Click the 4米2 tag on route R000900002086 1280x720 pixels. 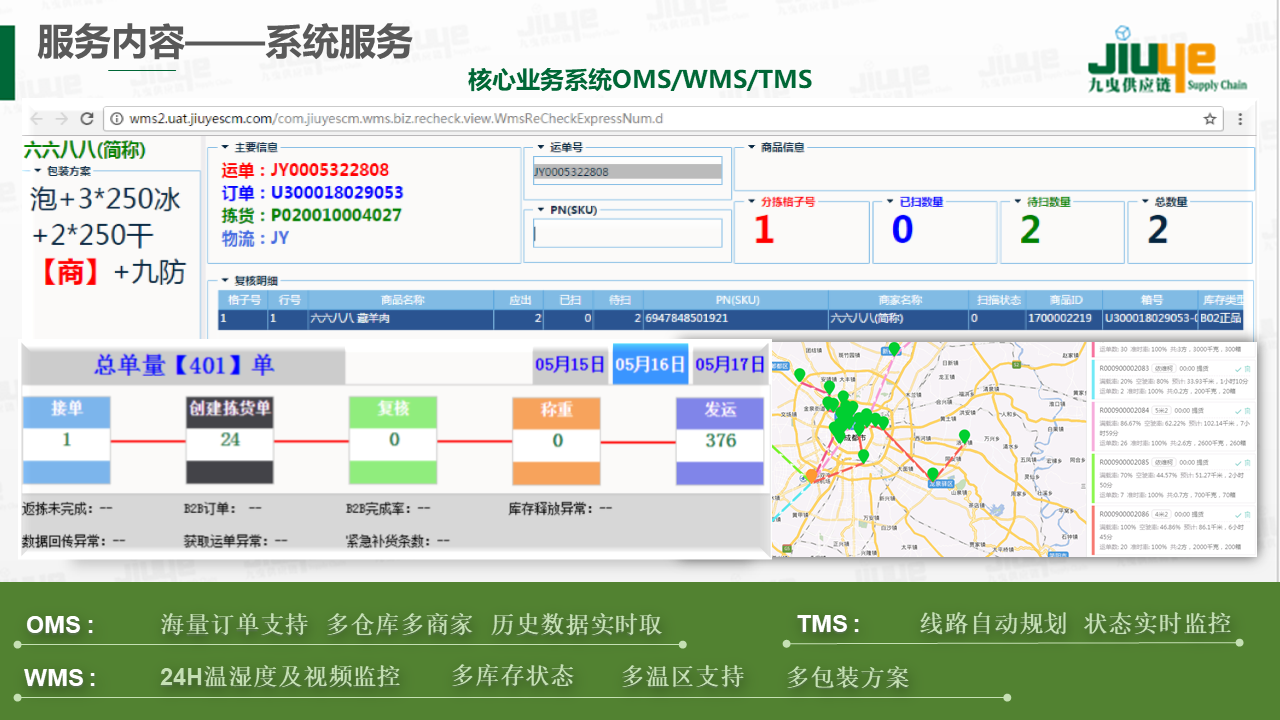click(x=1161, y=513)
